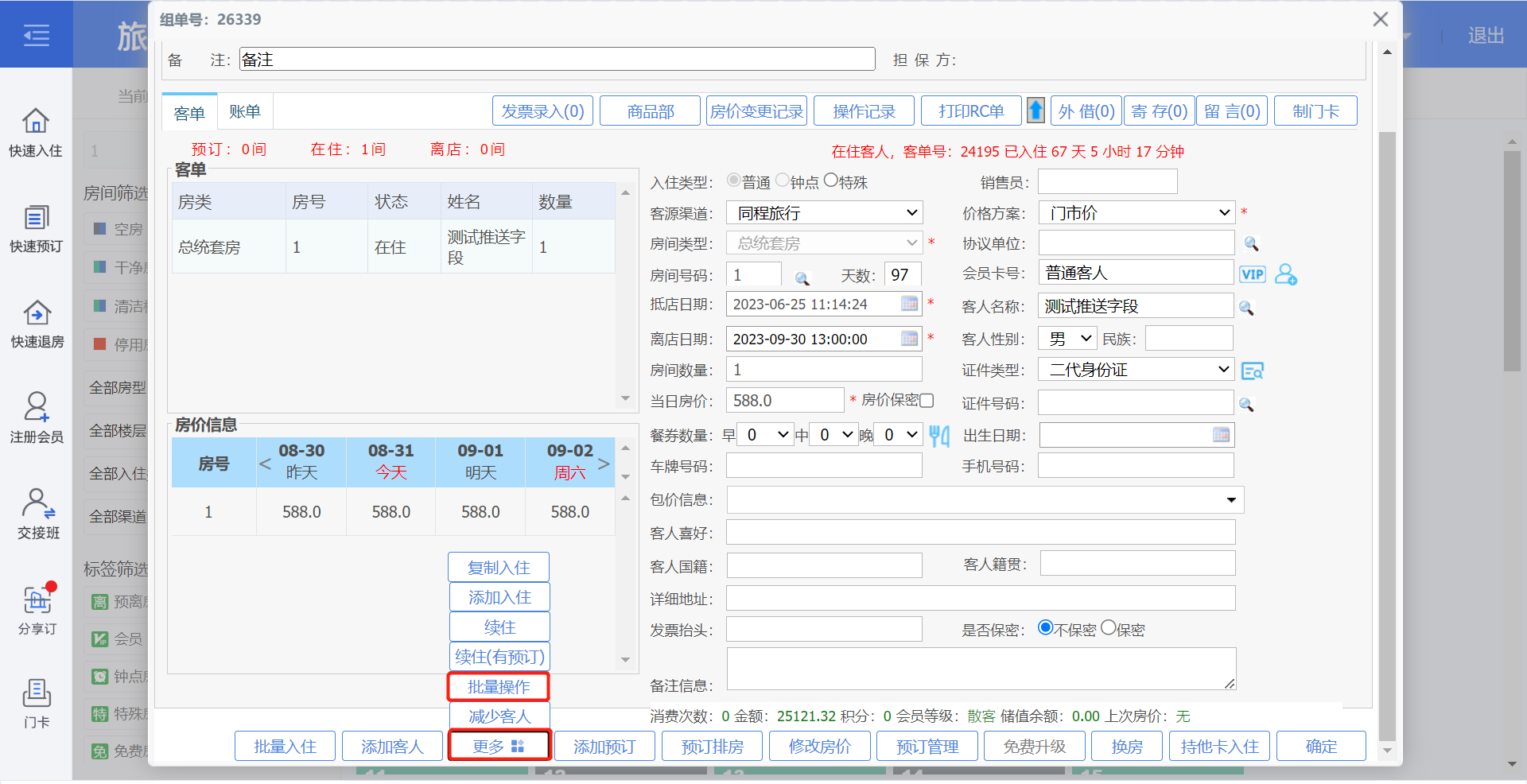Open 快速入住 house icon in sidebar
The height and width of the screenshot is (784, 1527).
pos(36,121)
